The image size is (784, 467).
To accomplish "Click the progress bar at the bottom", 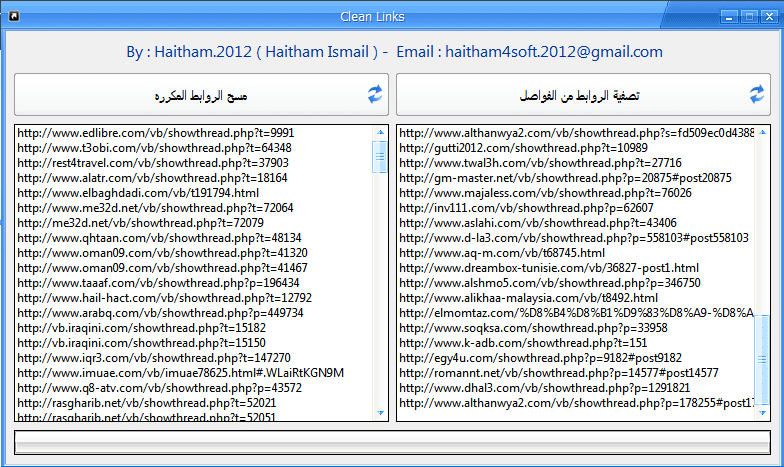I will 392,442.
